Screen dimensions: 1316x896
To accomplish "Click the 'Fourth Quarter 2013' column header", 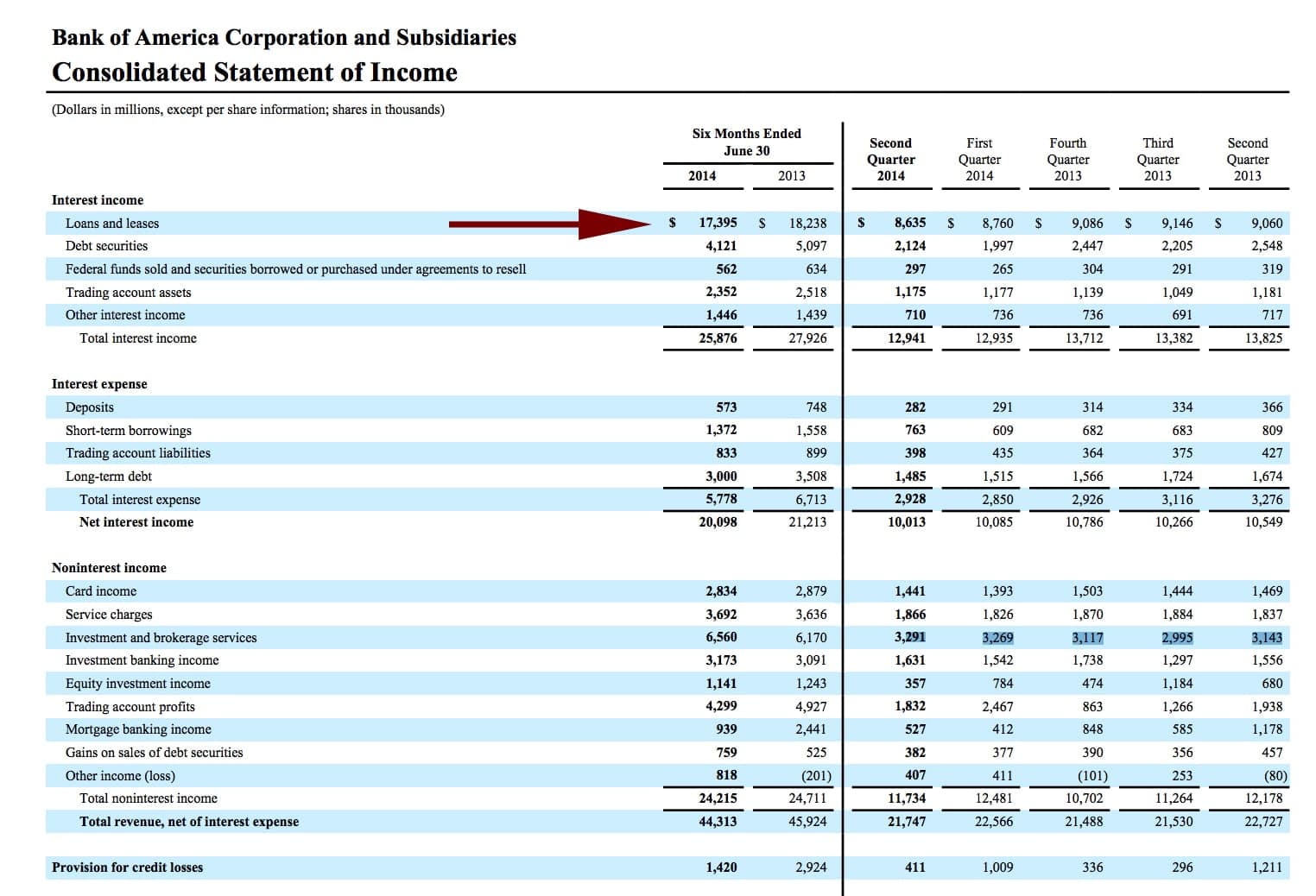I will 1068,159.
